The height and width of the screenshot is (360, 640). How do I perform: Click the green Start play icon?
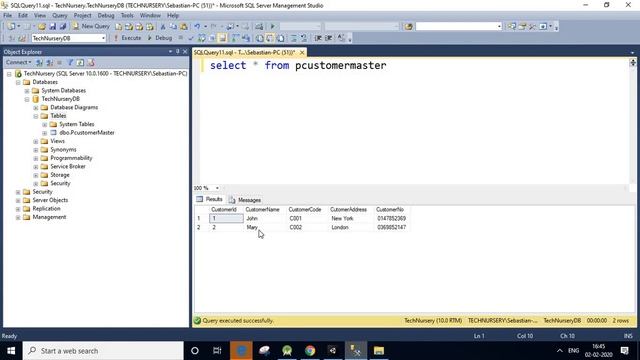coord(273,27)
